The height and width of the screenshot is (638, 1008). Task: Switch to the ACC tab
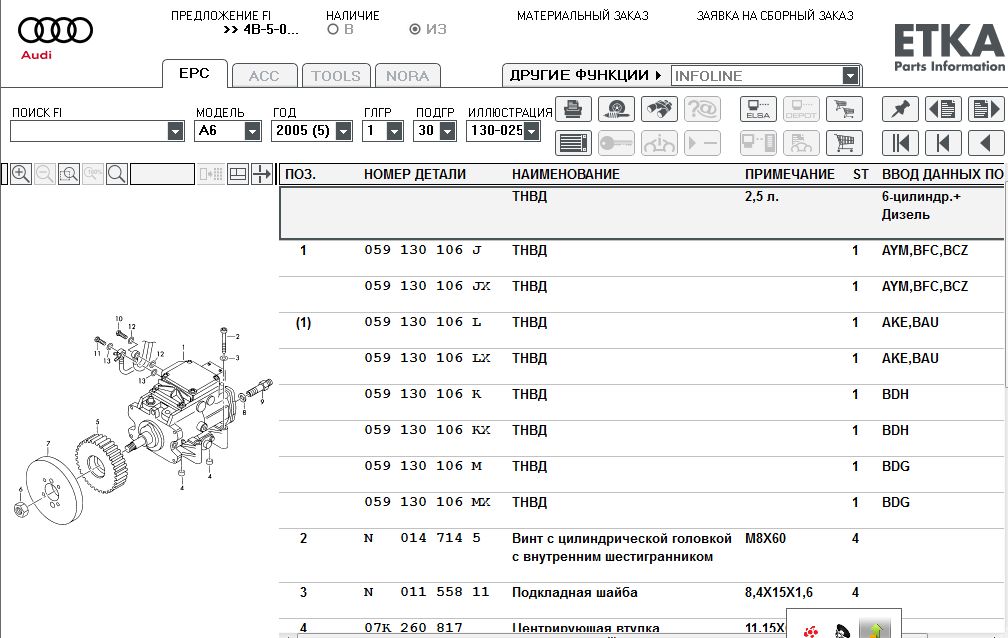264,76
